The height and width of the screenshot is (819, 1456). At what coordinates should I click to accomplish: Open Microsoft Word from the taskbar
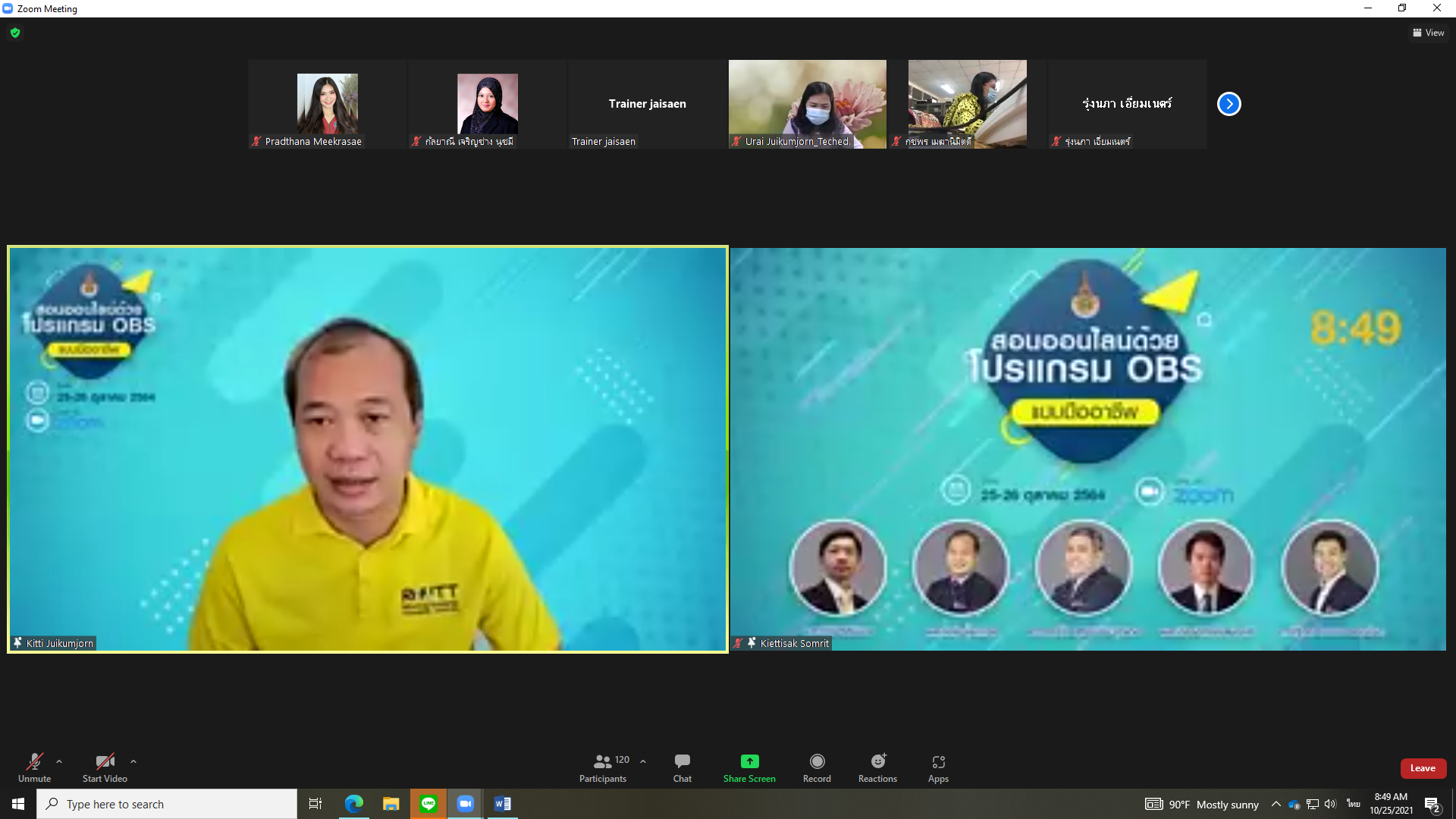pyautogui.click(x=503, y=804)
